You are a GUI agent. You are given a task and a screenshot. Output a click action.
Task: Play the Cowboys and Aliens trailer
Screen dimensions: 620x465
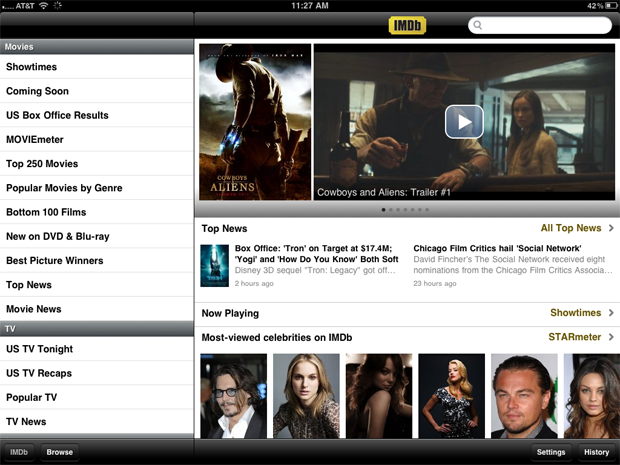pyautogui.click(x=464, y=122)
